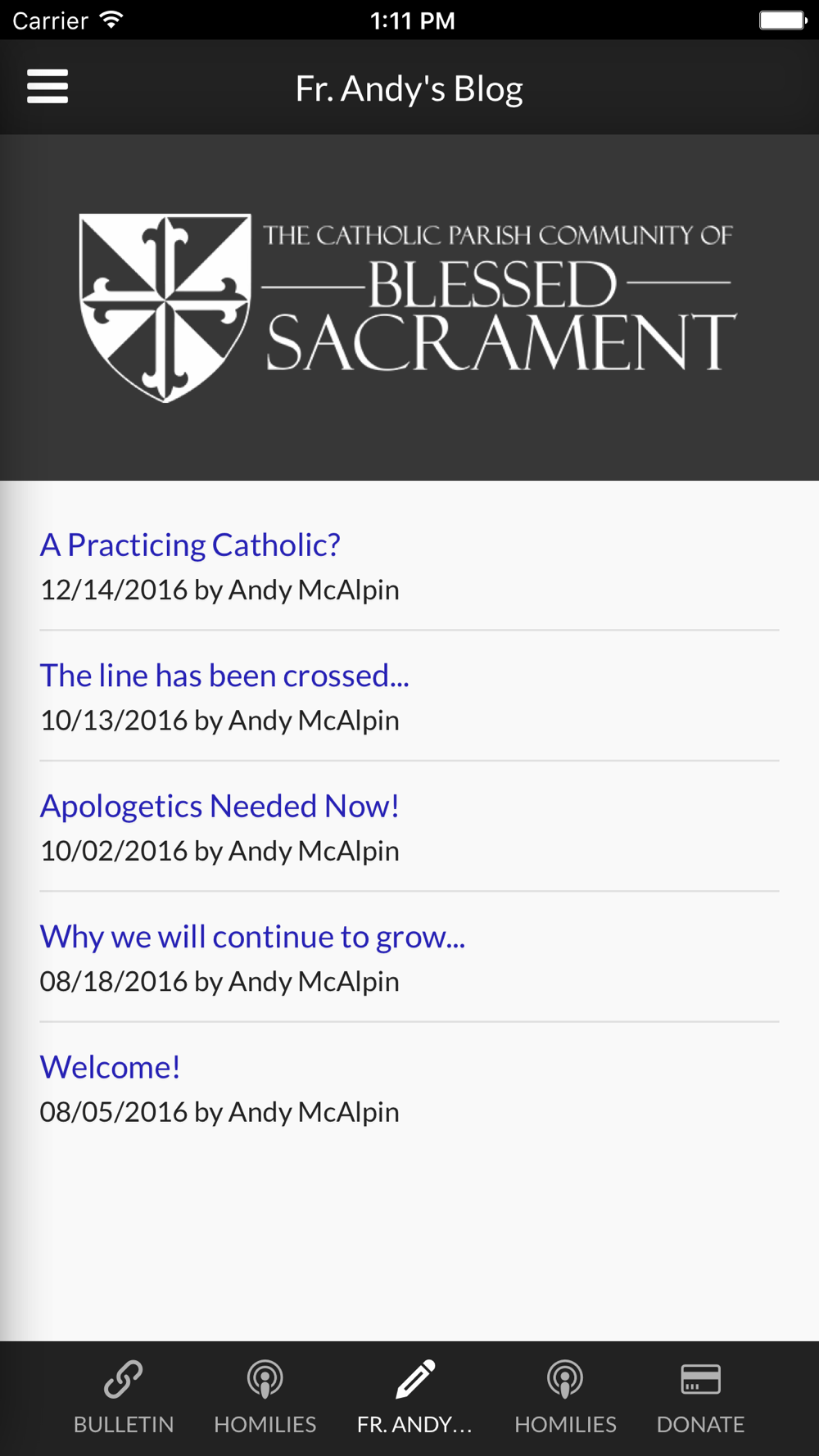The image size is (819, 1456).
Task: Tap the Homilies podcast icon beside Donate
Action: point(565,1379)
